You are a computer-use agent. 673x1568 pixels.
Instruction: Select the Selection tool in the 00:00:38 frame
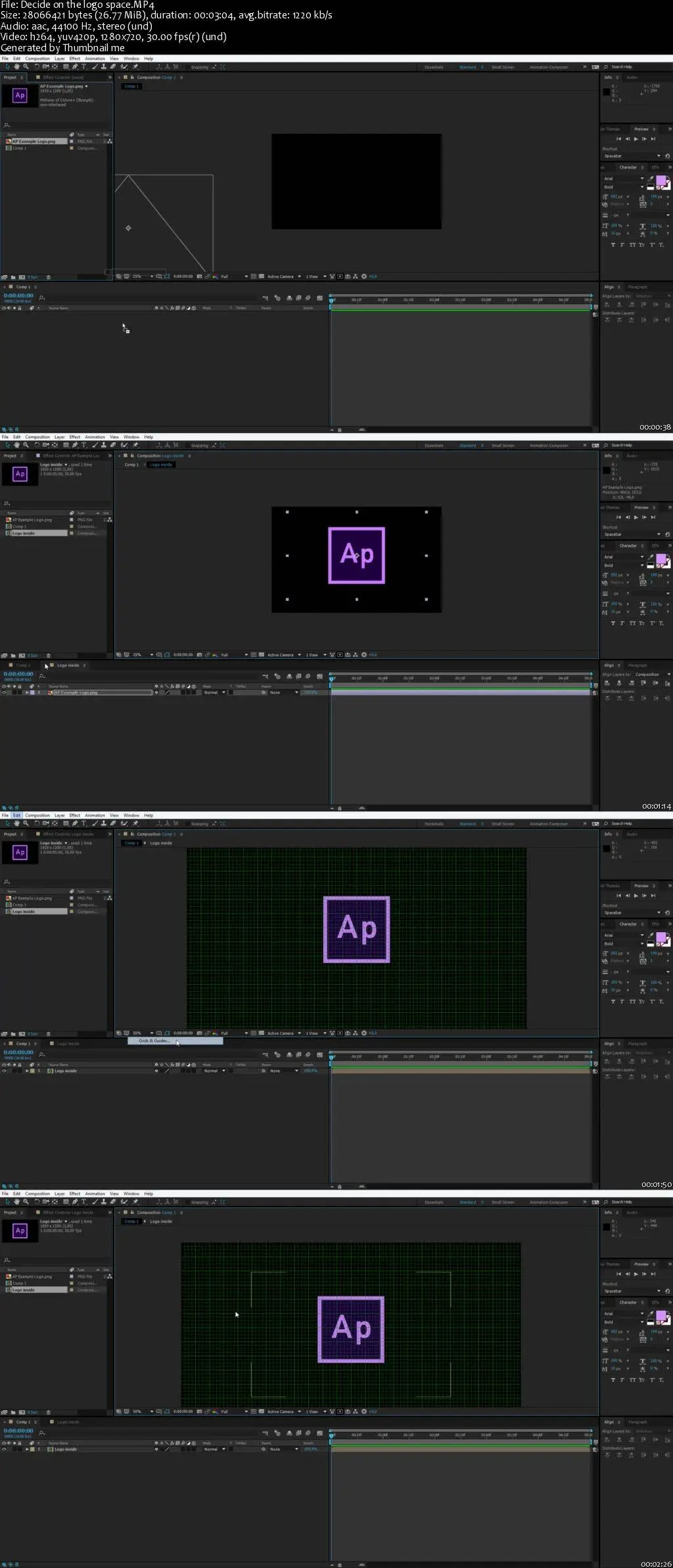(x=8, y=66)
